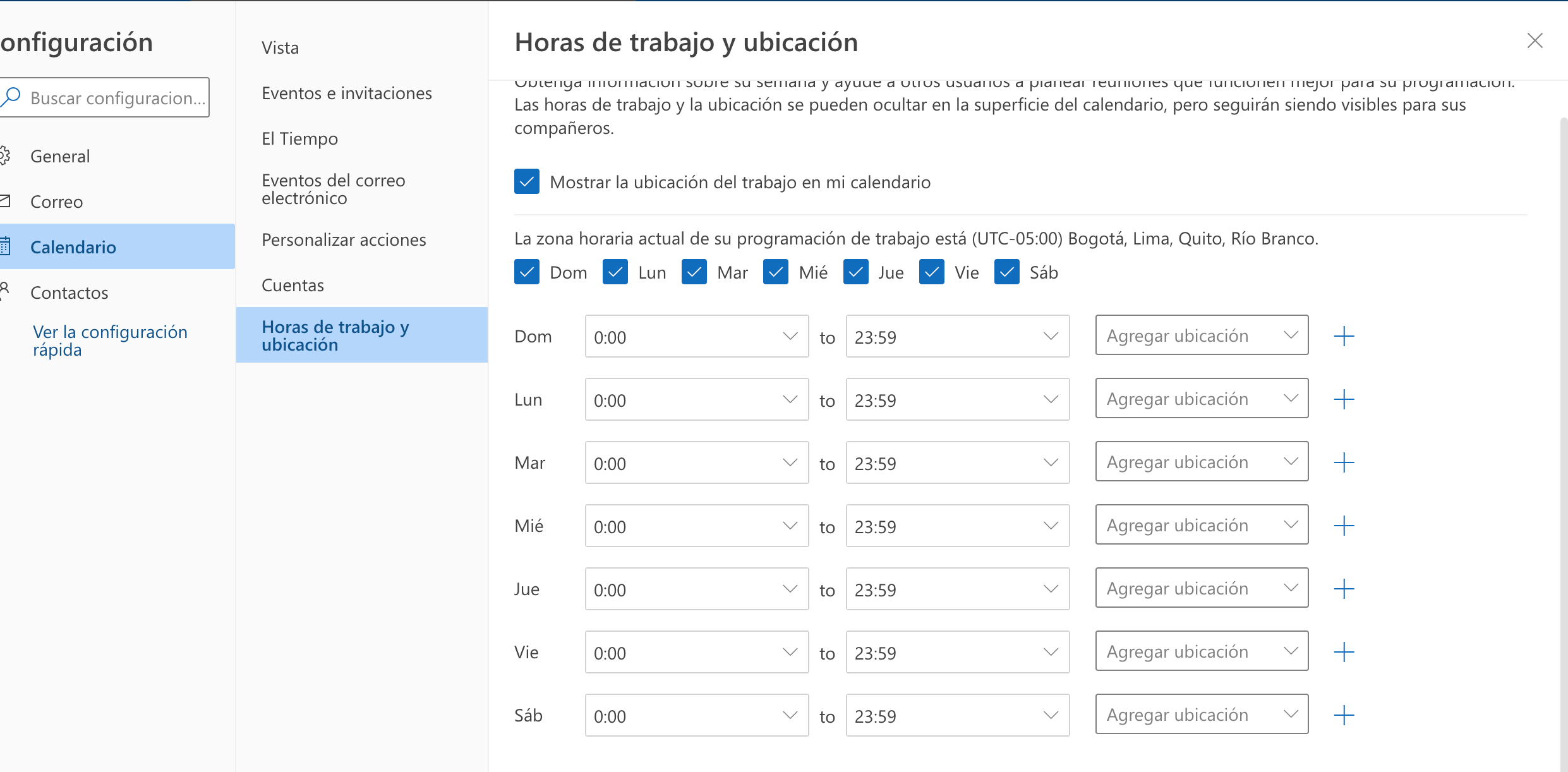Add another time slot for Dom
The width and height of the screenshot is (1568, 772).
[x=1344, y=336]
